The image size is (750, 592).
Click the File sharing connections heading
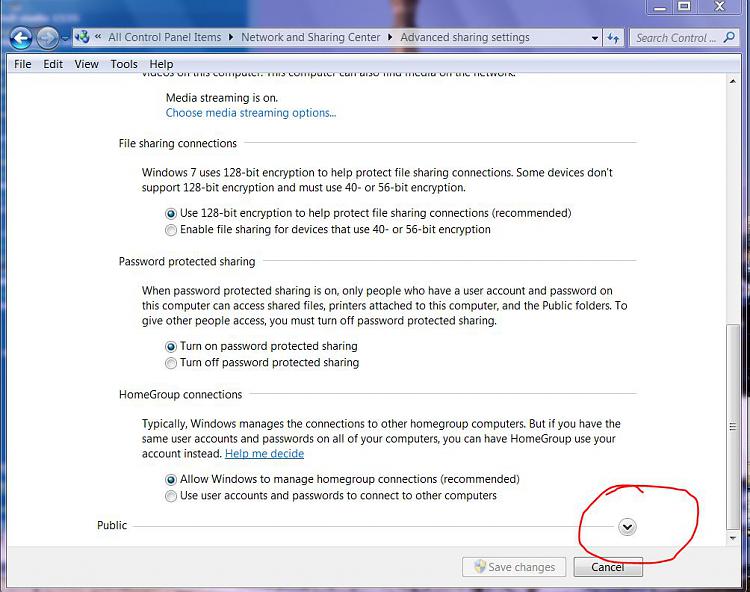point(177,143)
